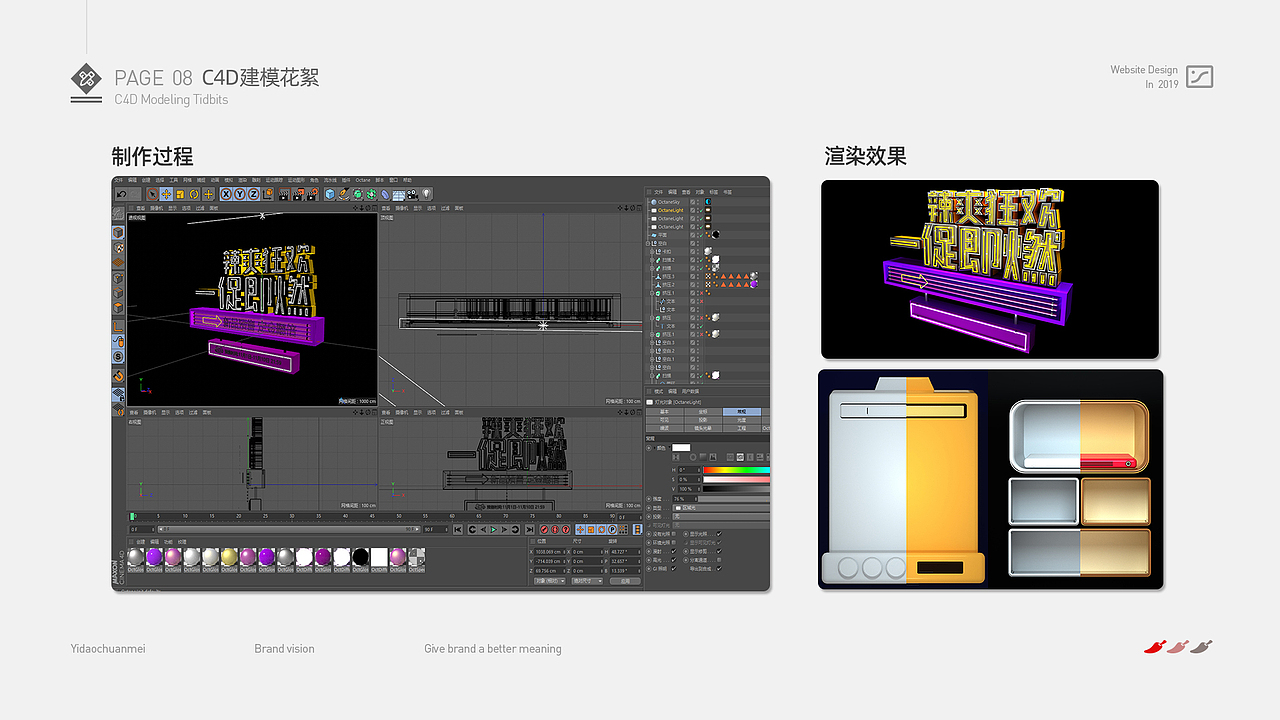Select the black material ball
This screenshot has width=1280, height=720.
click(x=360, y=557)
